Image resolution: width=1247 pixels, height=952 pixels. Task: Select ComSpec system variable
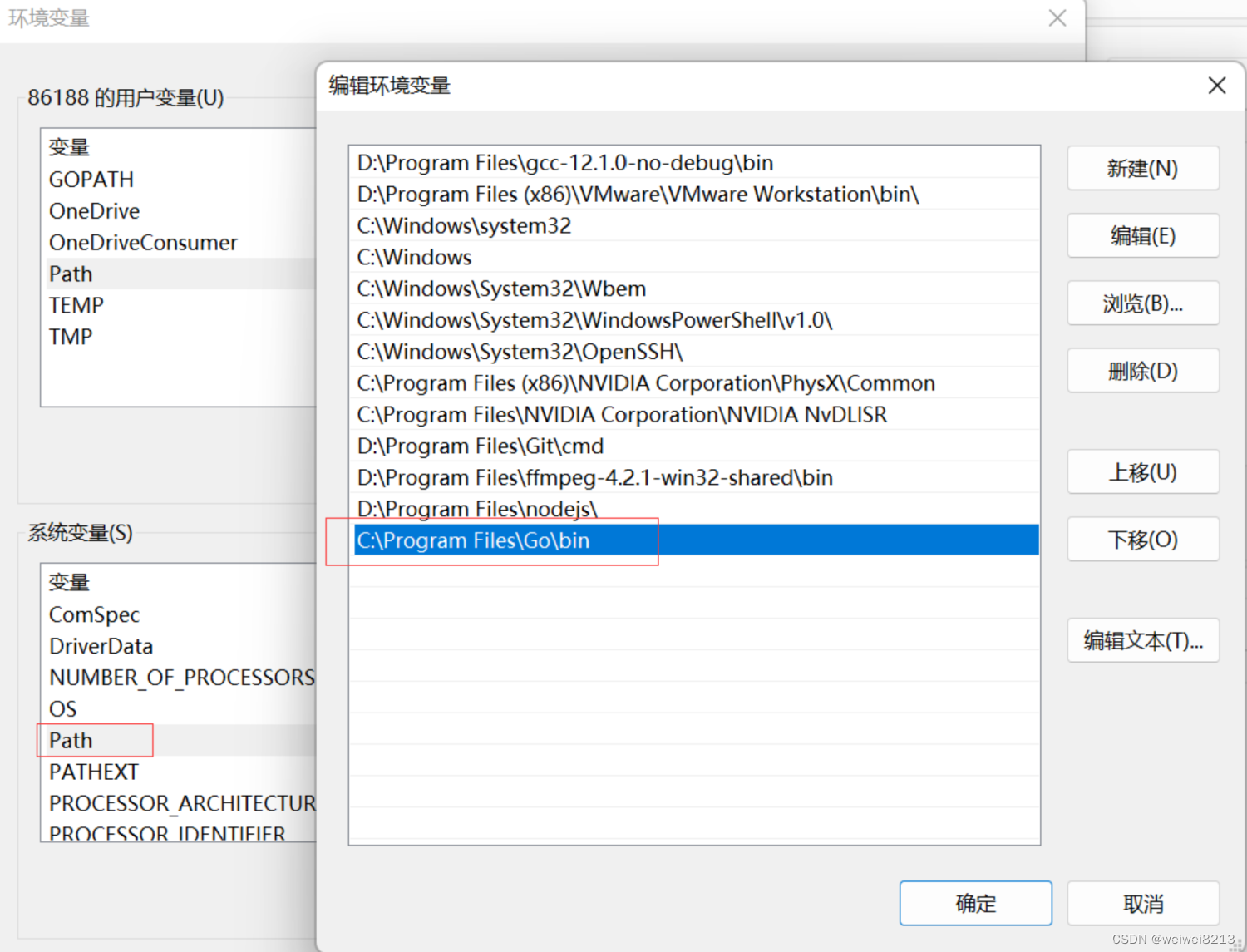(x=179, y=615)
